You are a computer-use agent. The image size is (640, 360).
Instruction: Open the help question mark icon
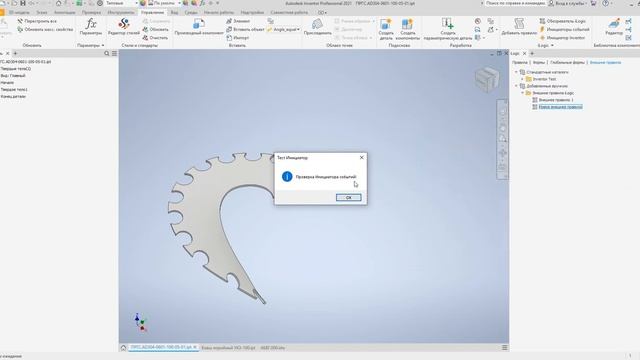[606, 3]
